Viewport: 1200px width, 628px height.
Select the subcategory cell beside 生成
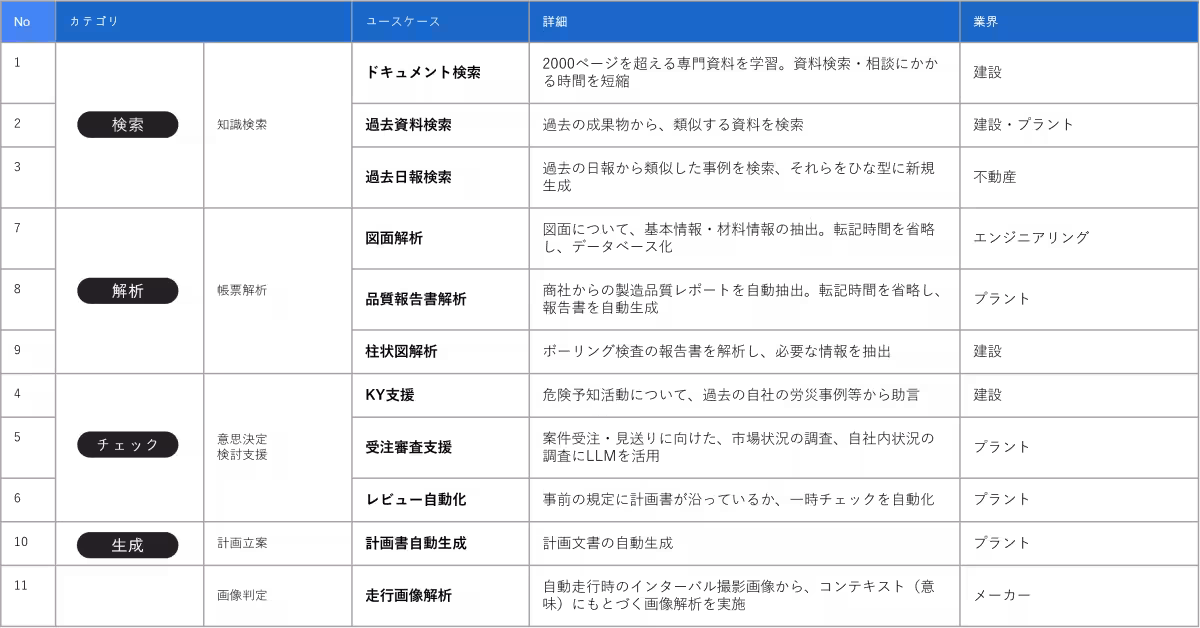click(x=278, y=544)
